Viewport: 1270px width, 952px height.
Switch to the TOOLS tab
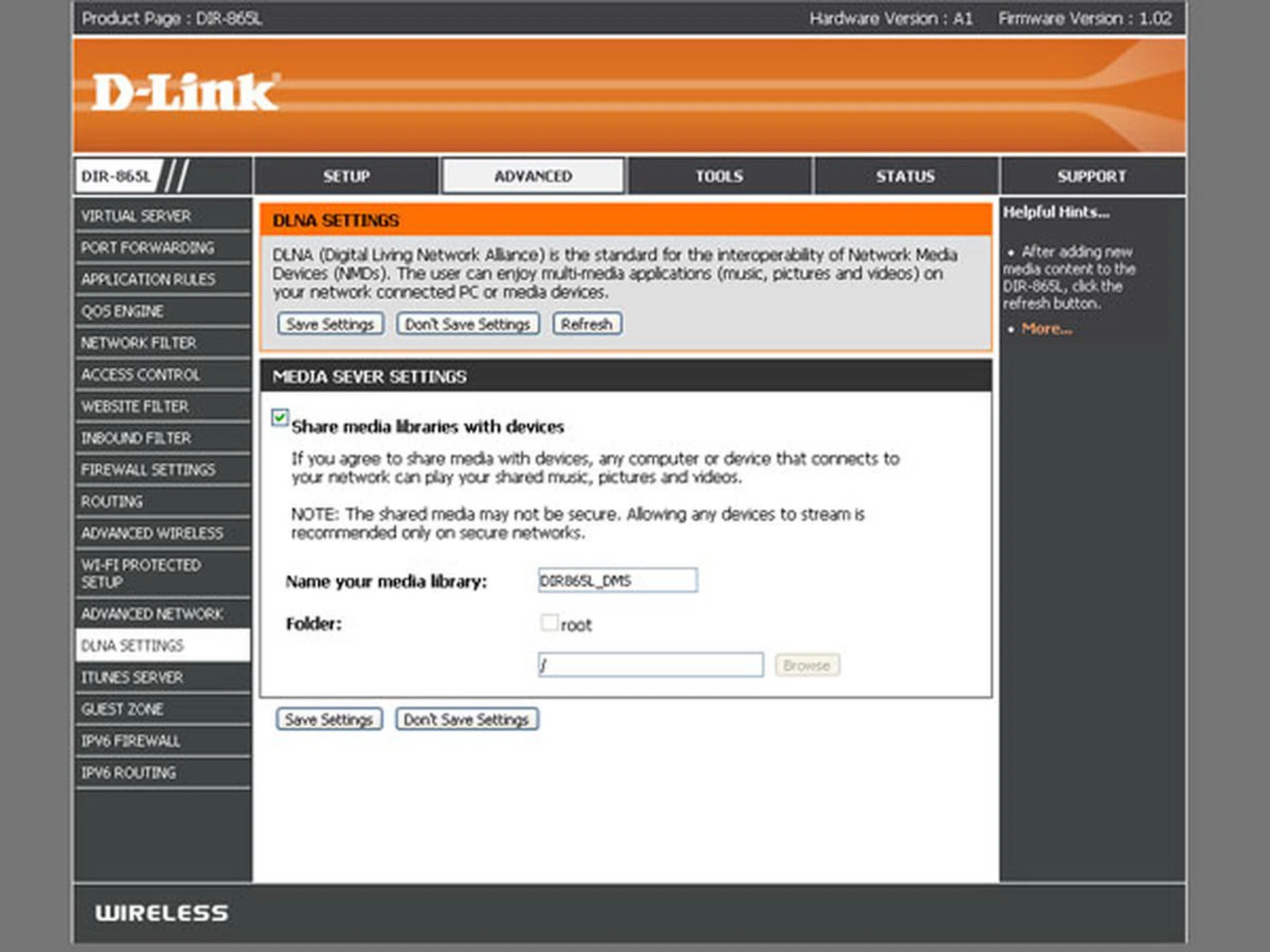tap(719, 177)
